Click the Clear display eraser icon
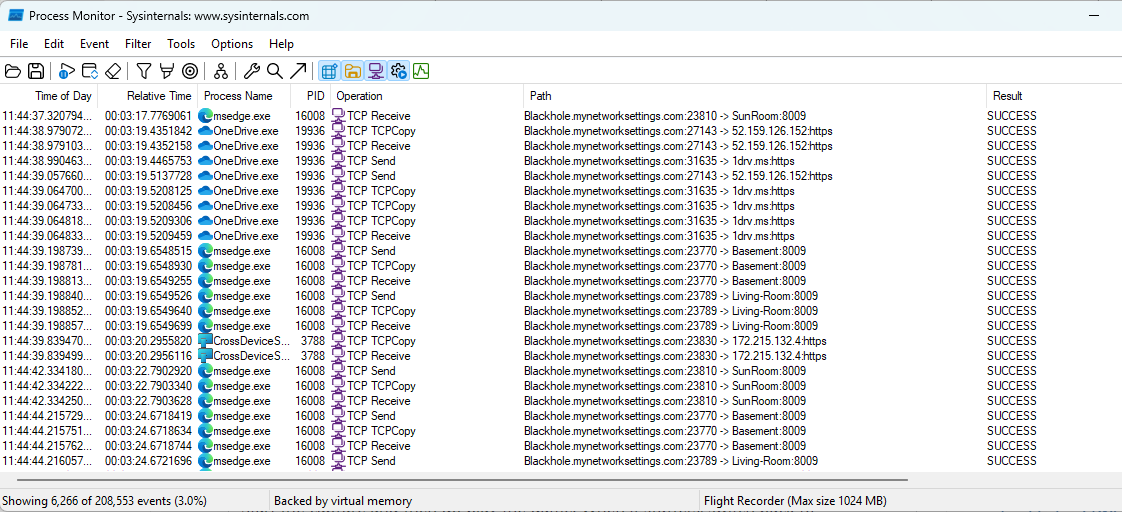1122x512 pixels. [112, 71]
